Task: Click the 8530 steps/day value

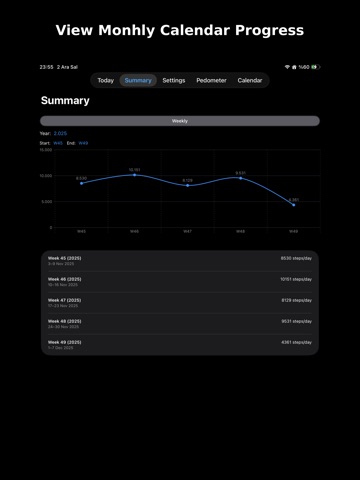Action: click(296, 258)
